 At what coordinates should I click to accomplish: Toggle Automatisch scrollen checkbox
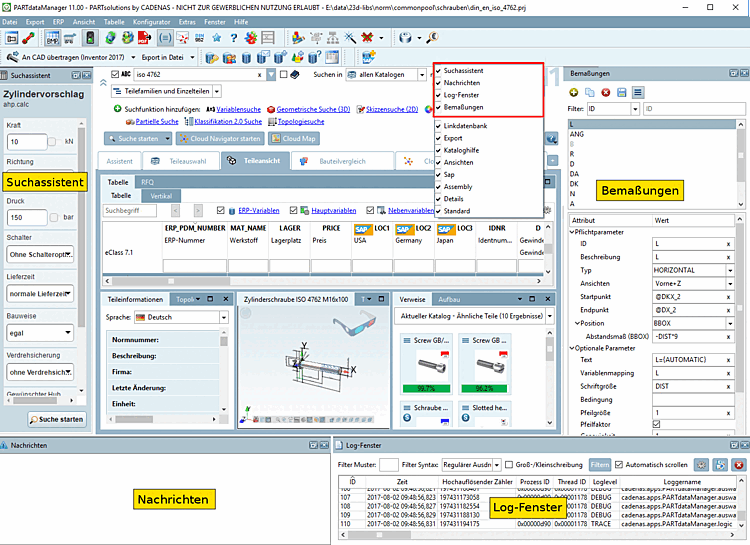click(x=619, y=465)
